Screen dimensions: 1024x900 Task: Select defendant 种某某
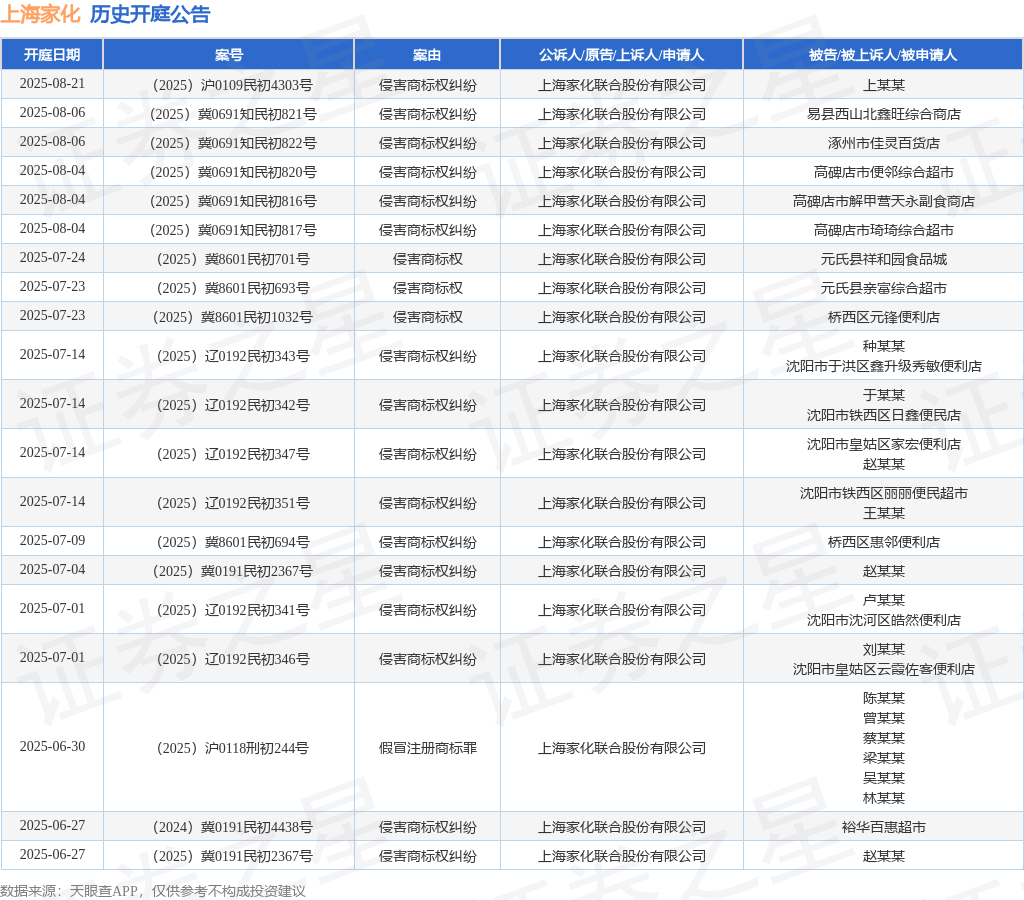tap(884, 346)
